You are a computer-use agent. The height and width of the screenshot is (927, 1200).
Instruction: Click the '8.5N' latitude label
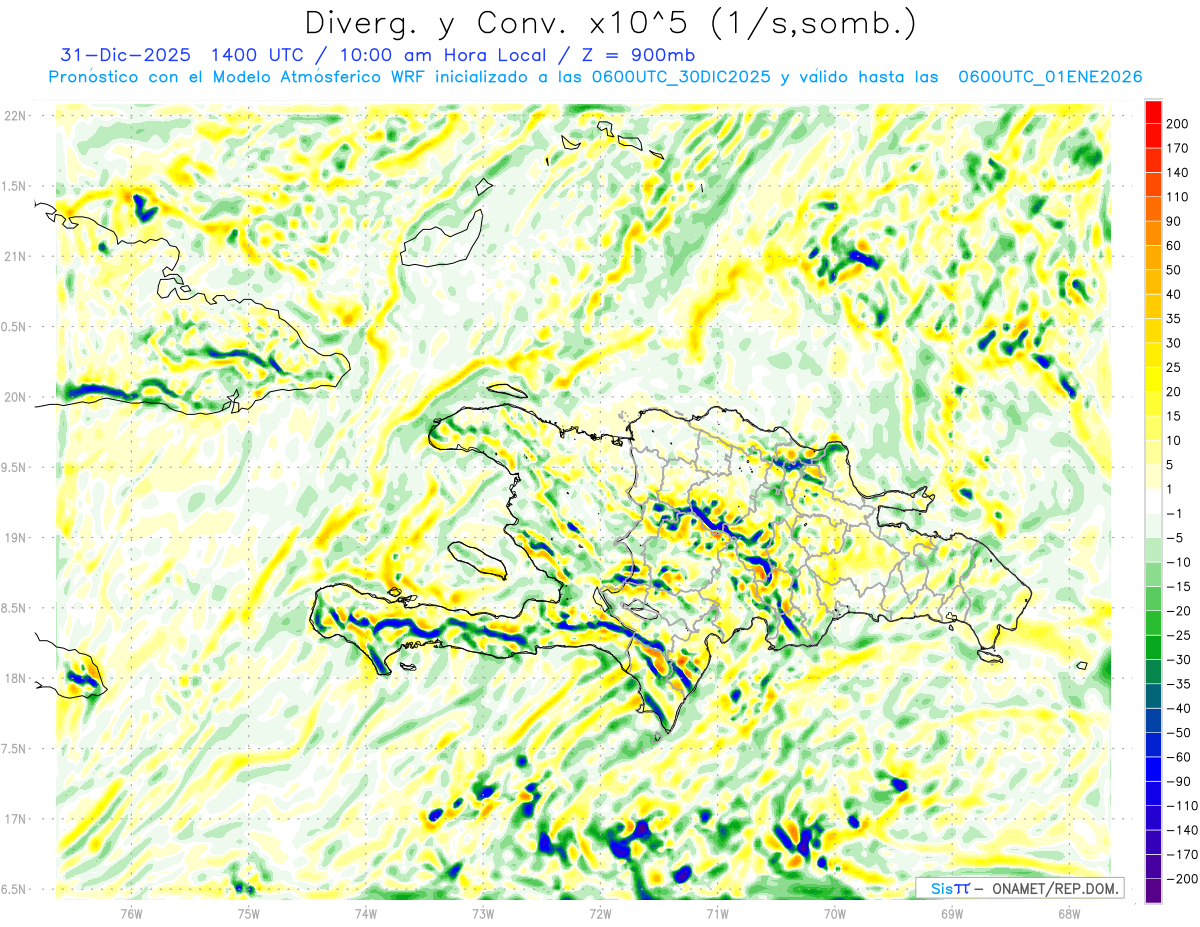click(15, 608)
